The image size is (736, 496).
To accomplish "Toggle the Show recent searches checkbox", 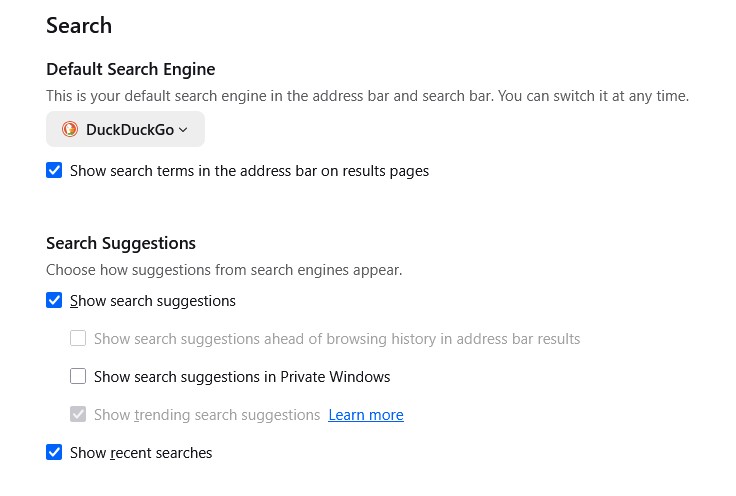I will pyautogui.click(x=54, y=453).
